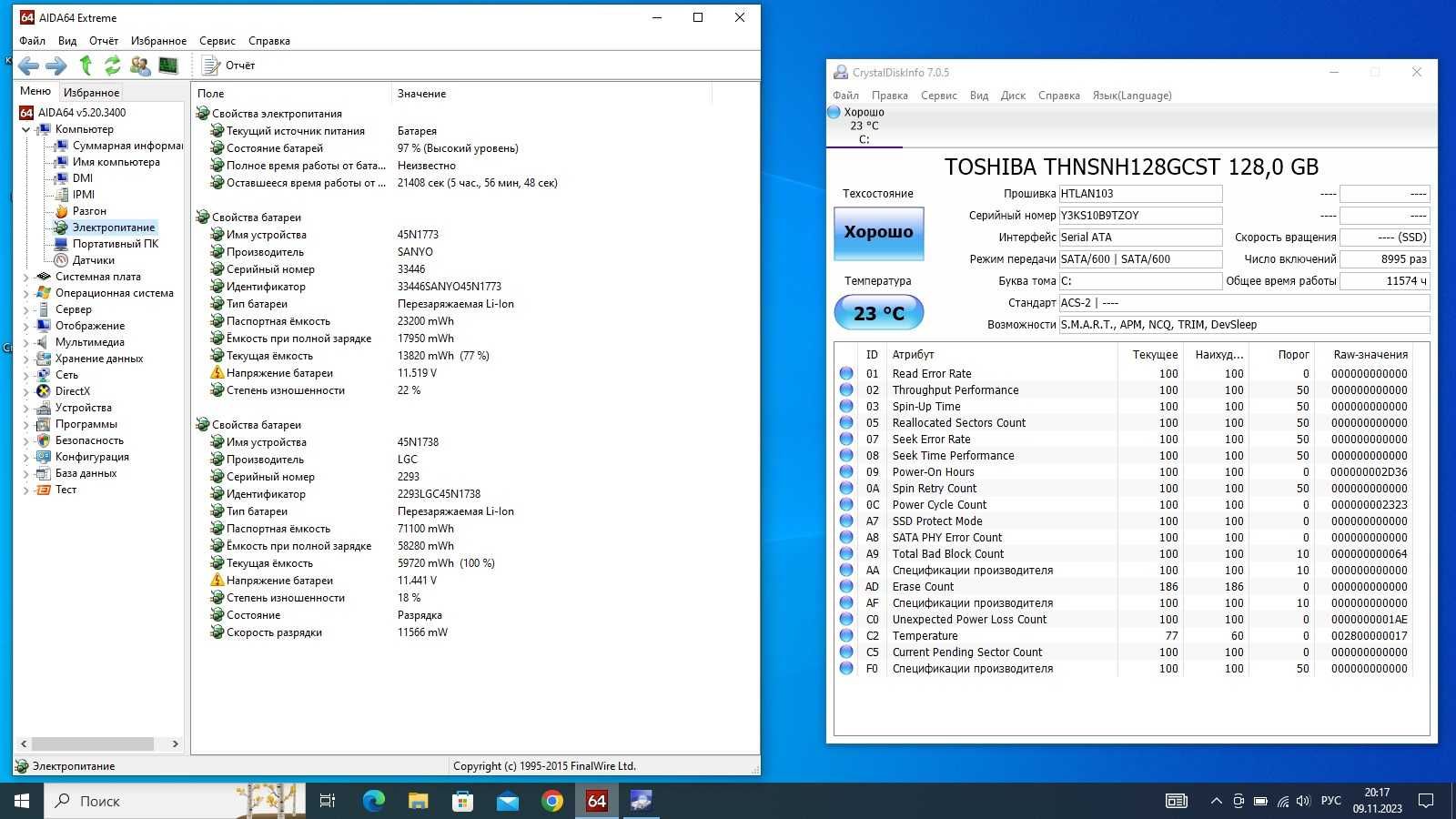
Task: Switch to the Избранное tab in AIDA64 sidebar
Action: point(91,92)
